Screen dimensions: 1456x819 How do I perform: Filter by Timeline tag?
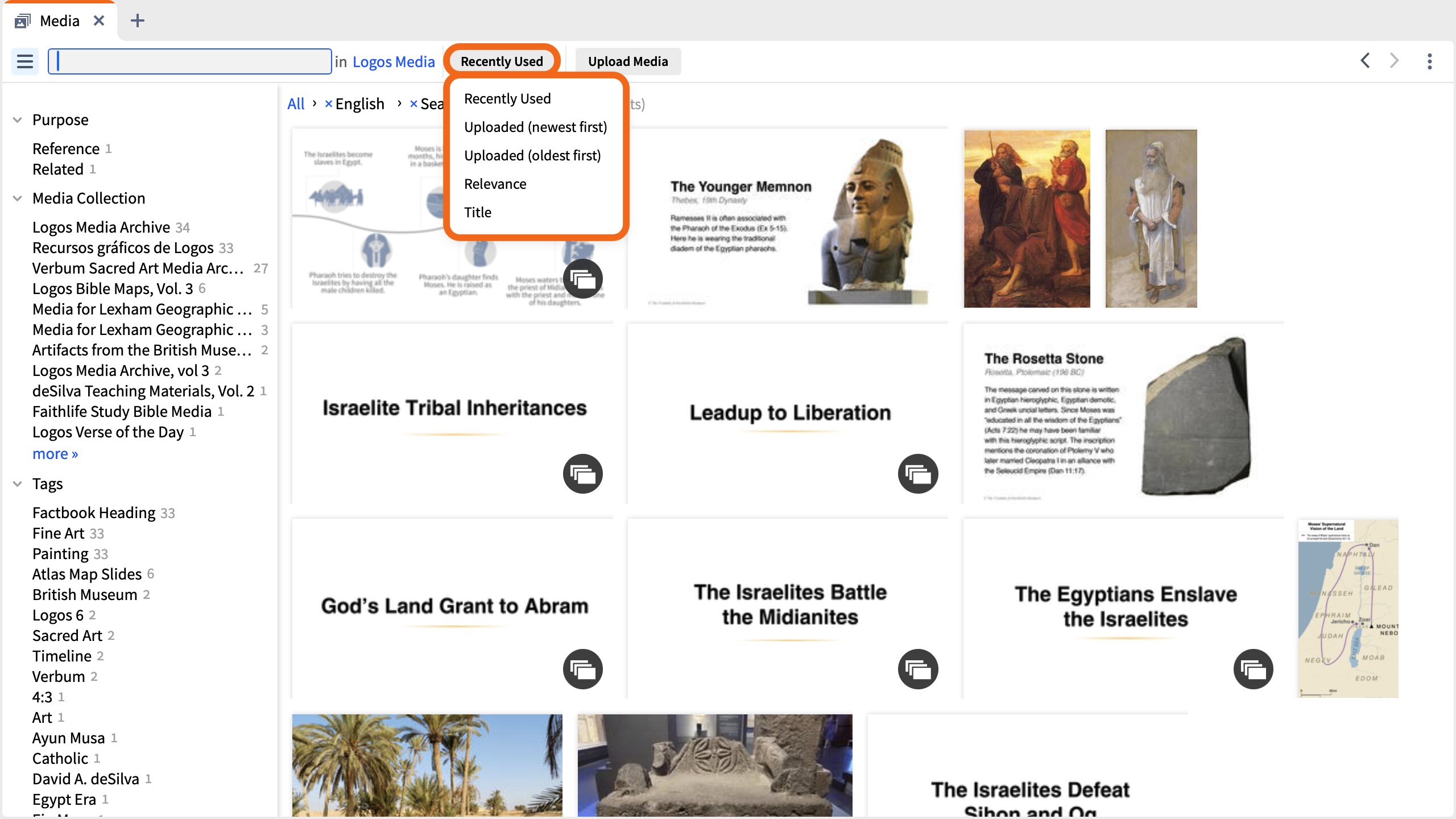62,656
